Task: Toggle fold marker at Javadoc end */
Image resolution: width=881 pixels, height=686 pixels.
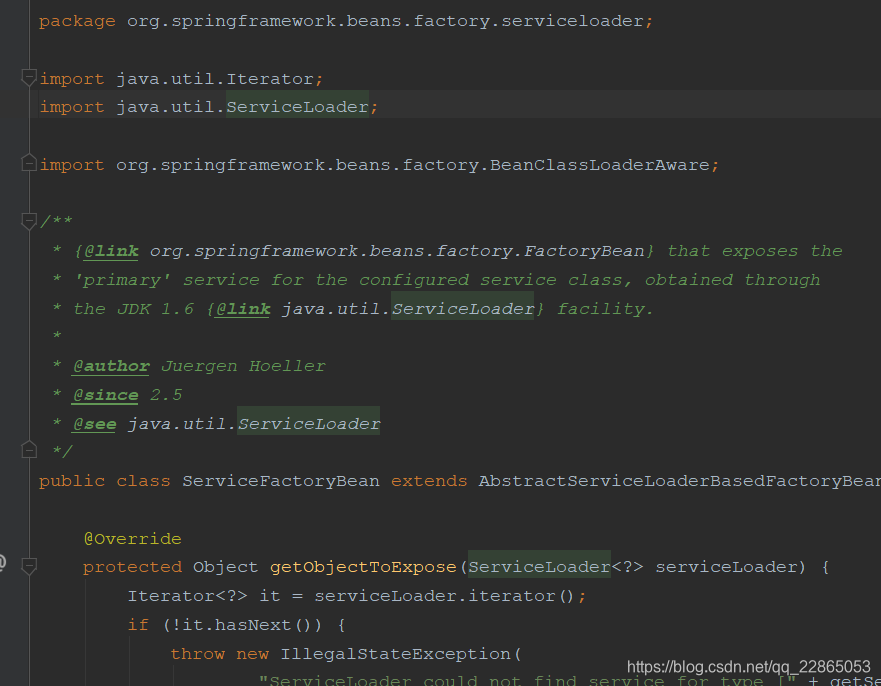Action: [x=29, y=449]
